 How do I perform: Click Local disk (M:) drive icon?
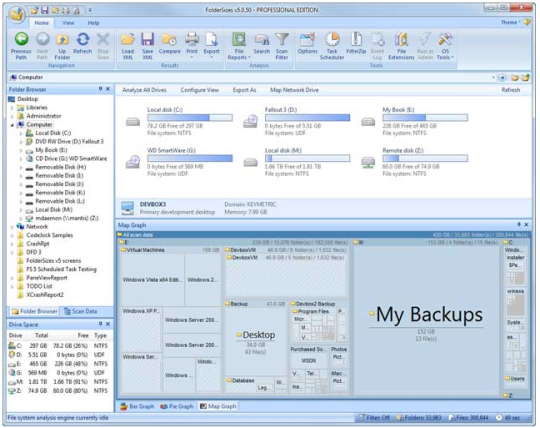point(250,162)
